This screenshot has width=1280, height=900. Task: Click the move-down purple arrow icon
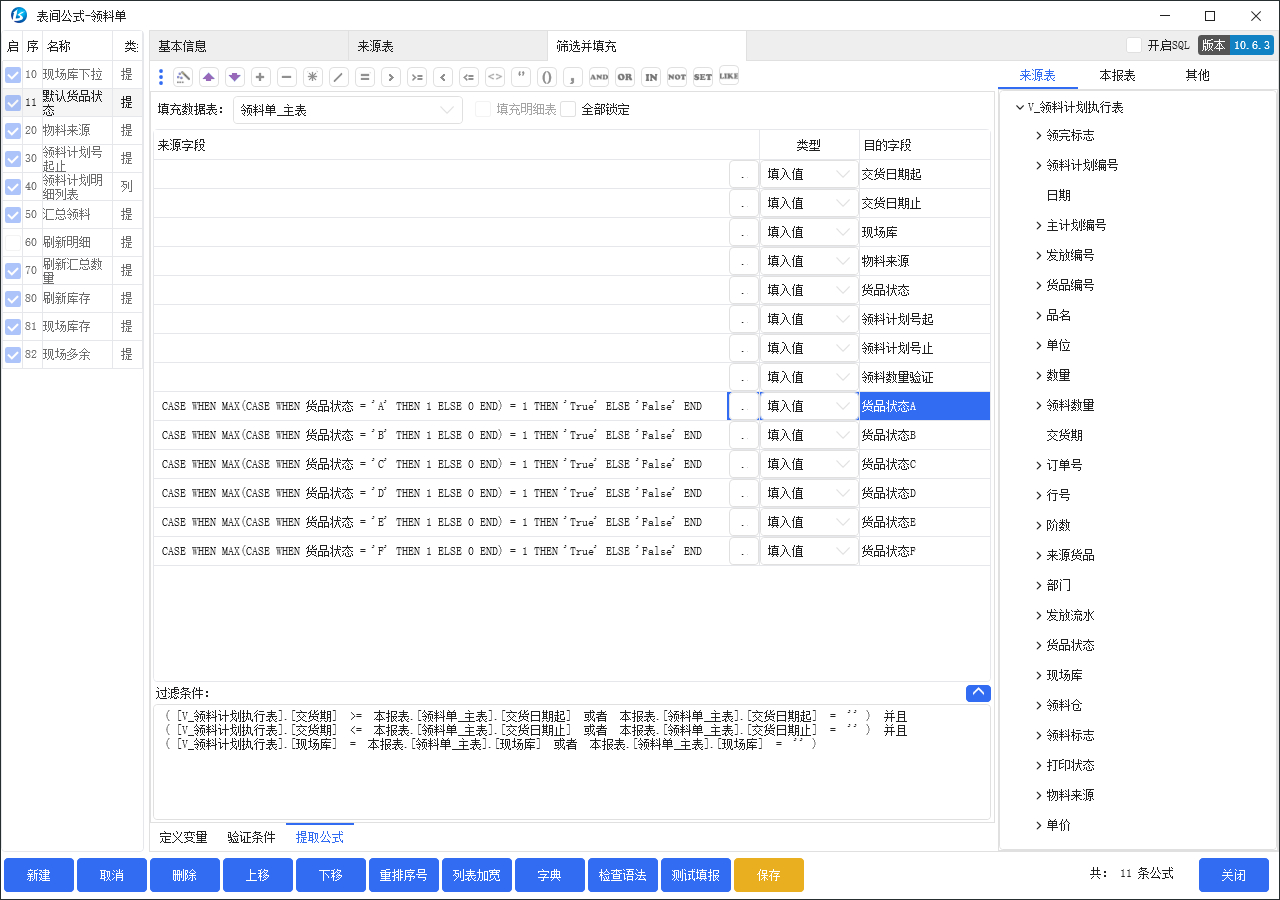tap(235, 77)
